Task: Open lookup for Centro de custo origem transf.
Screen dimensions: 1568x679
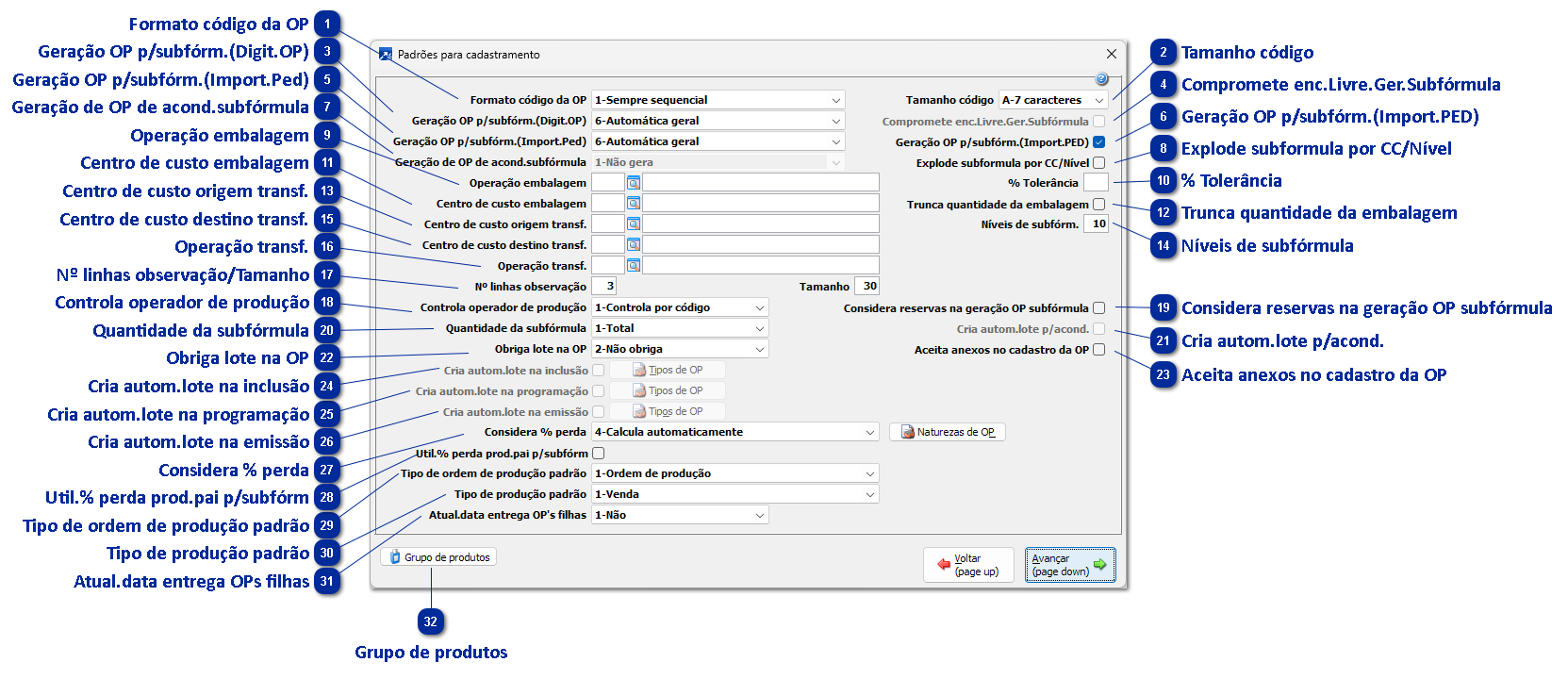Action: pyautogui.click(x=634, y=224)
